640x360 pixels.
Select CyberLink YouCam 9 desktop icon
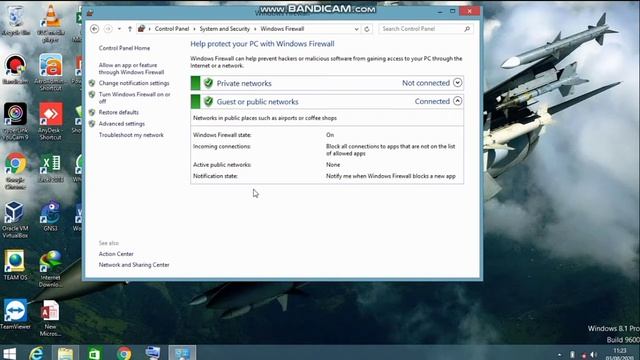coord(16,122)
